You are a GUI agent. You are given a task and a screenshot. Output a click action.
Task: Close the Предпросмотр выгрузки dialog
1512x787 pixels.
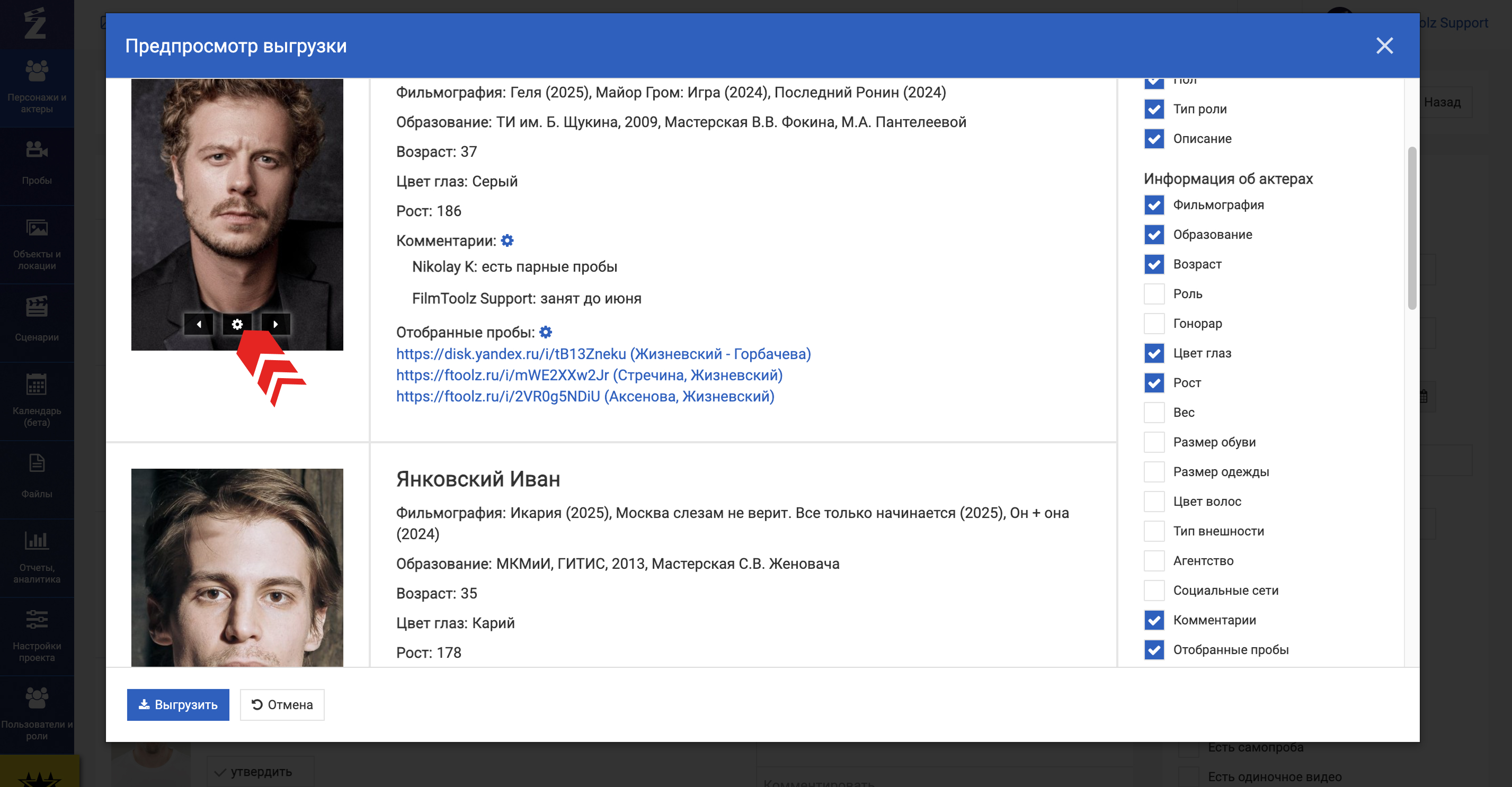point(1384,46)
